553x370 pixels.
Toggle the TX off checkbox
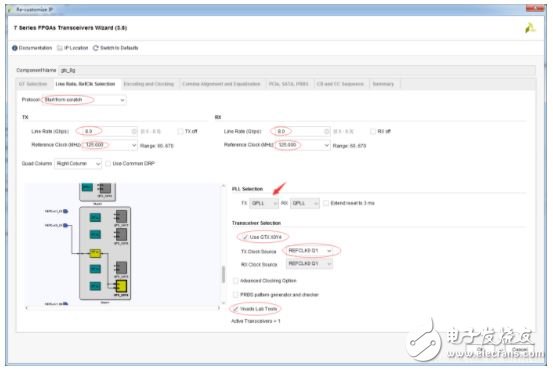(180, 131)
